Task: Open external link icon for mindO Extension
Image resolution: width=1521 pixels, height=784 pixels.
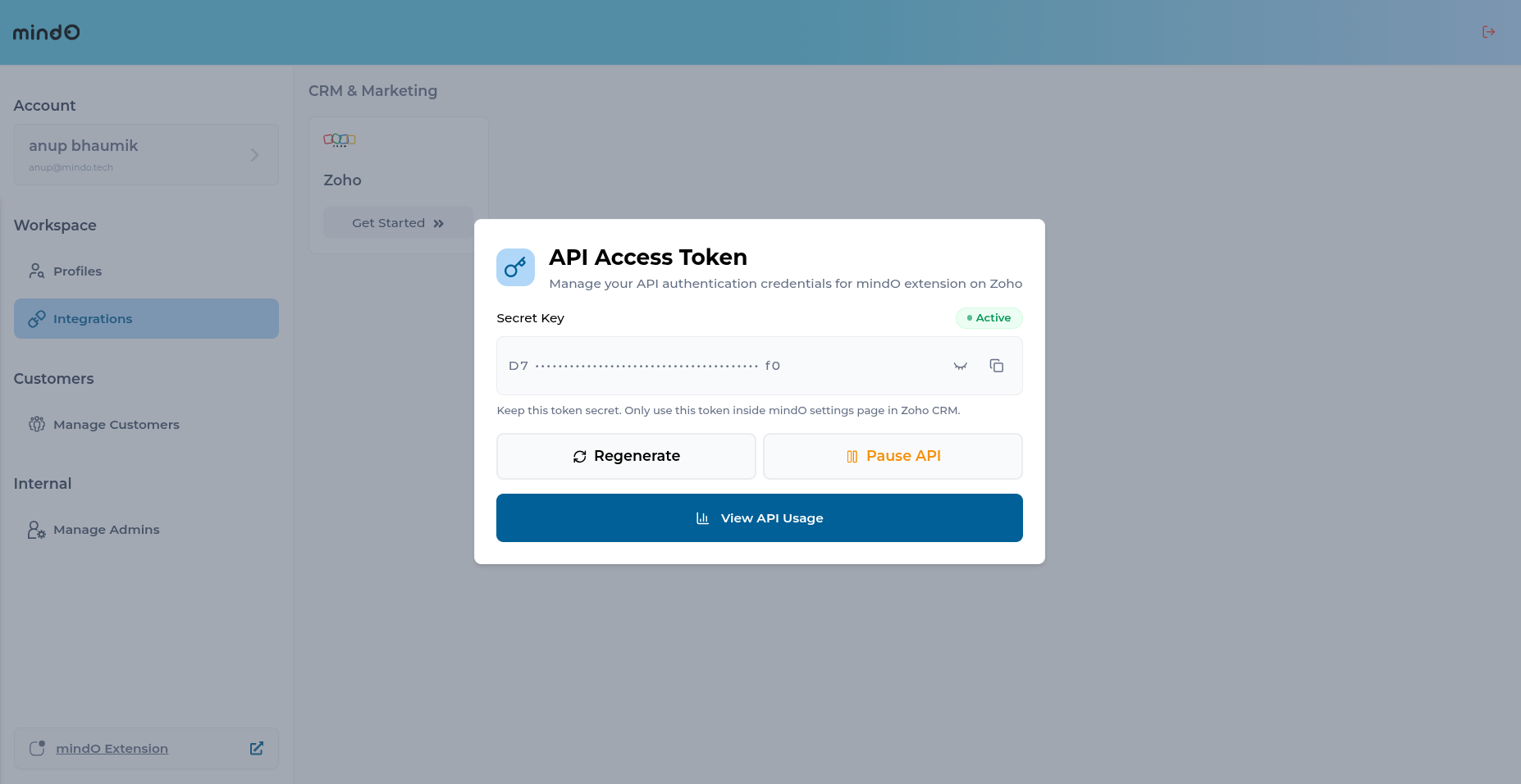Action: 257,748
